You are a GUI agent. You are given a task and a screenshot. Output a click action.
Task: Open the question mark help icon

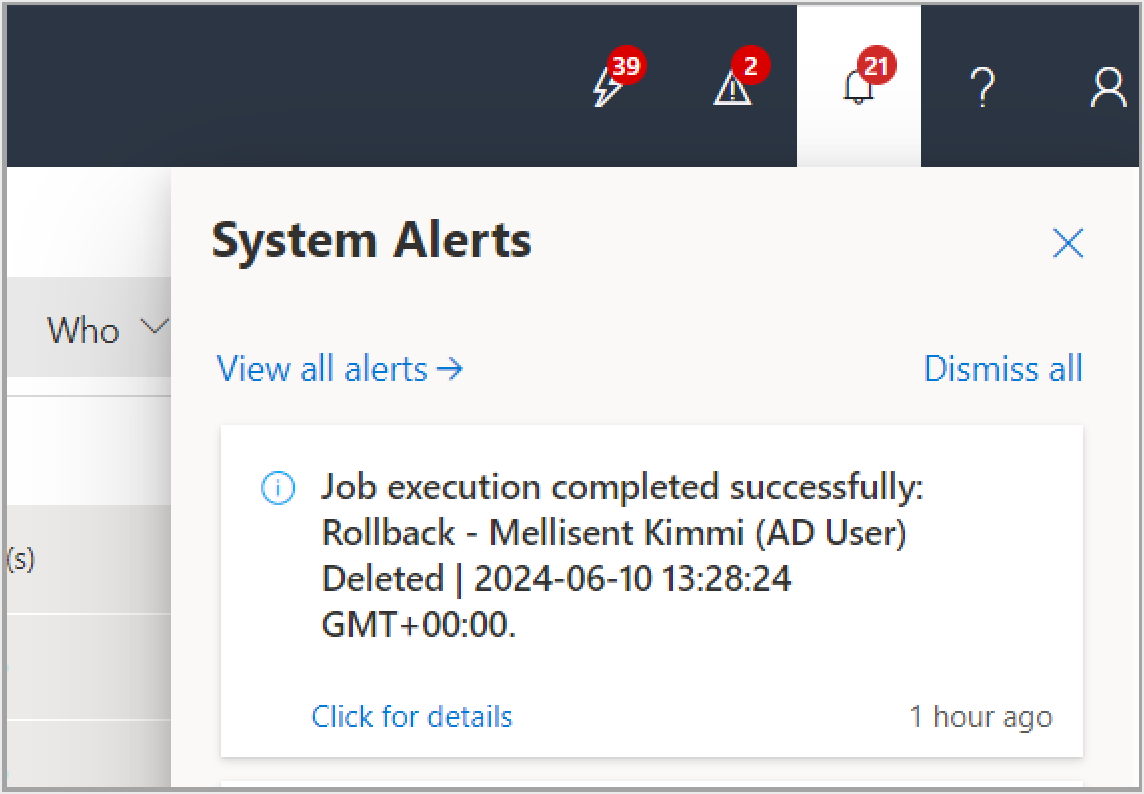tap(983, 88)
